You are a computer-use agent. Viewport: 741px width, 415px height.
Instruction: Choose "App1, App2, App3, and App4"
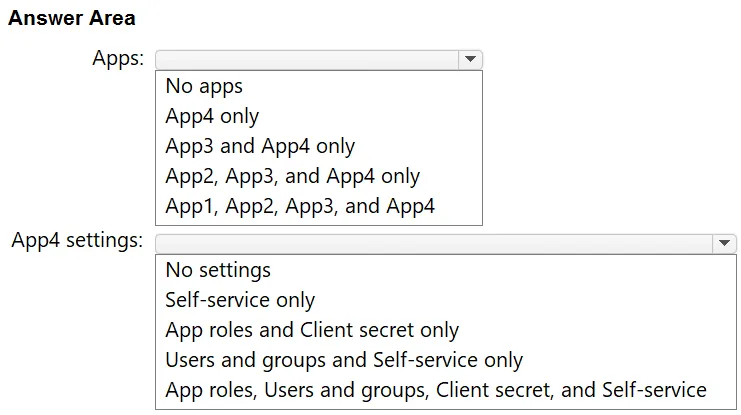tap(300, 206)
